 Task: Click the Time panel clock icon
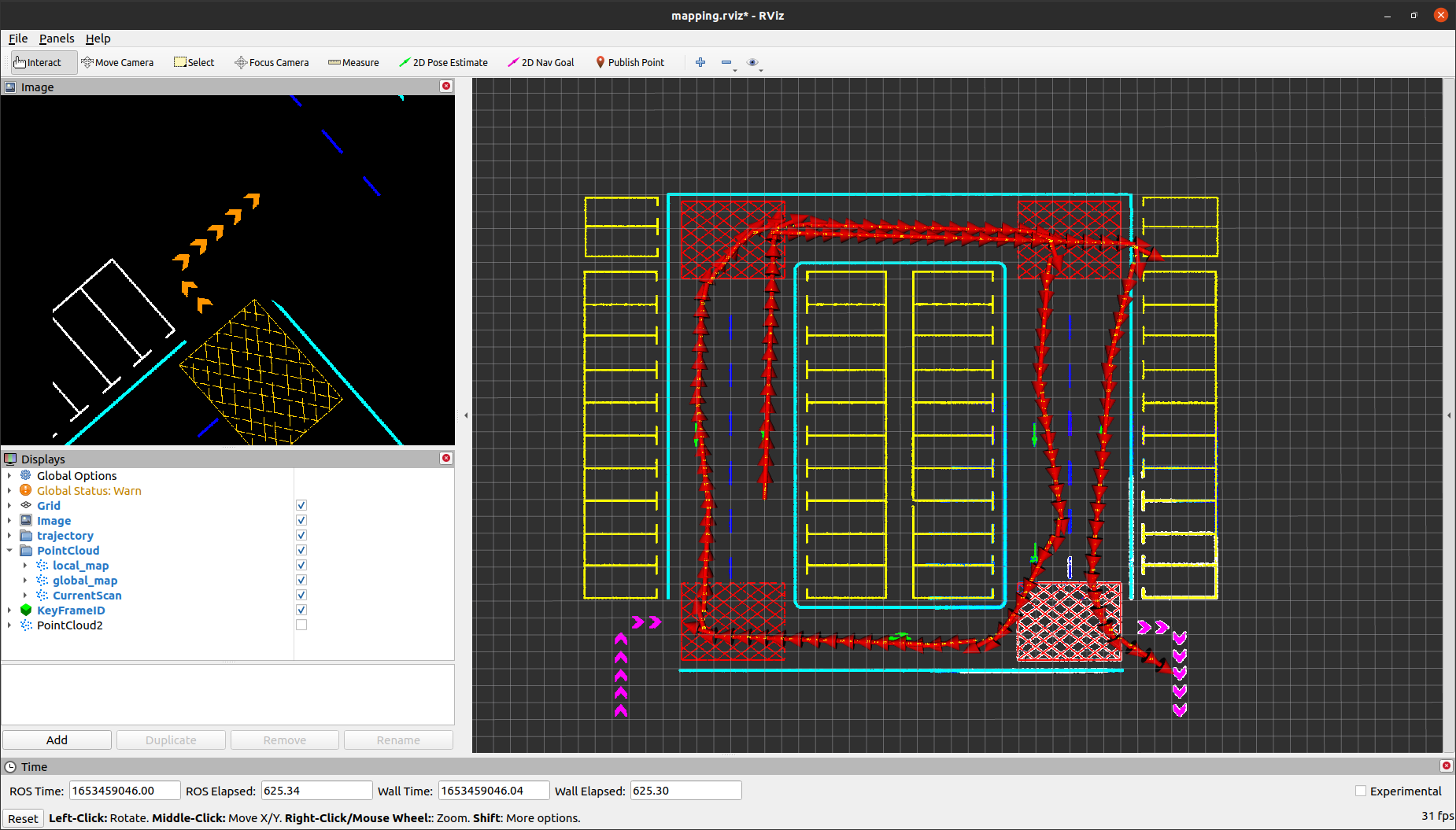coord(10,766)
